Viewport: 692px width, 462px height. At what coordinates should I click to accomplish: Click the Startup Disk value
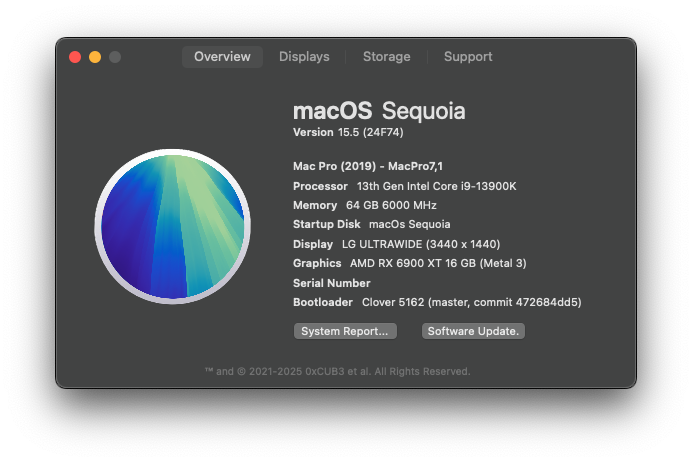click(410, 224)
